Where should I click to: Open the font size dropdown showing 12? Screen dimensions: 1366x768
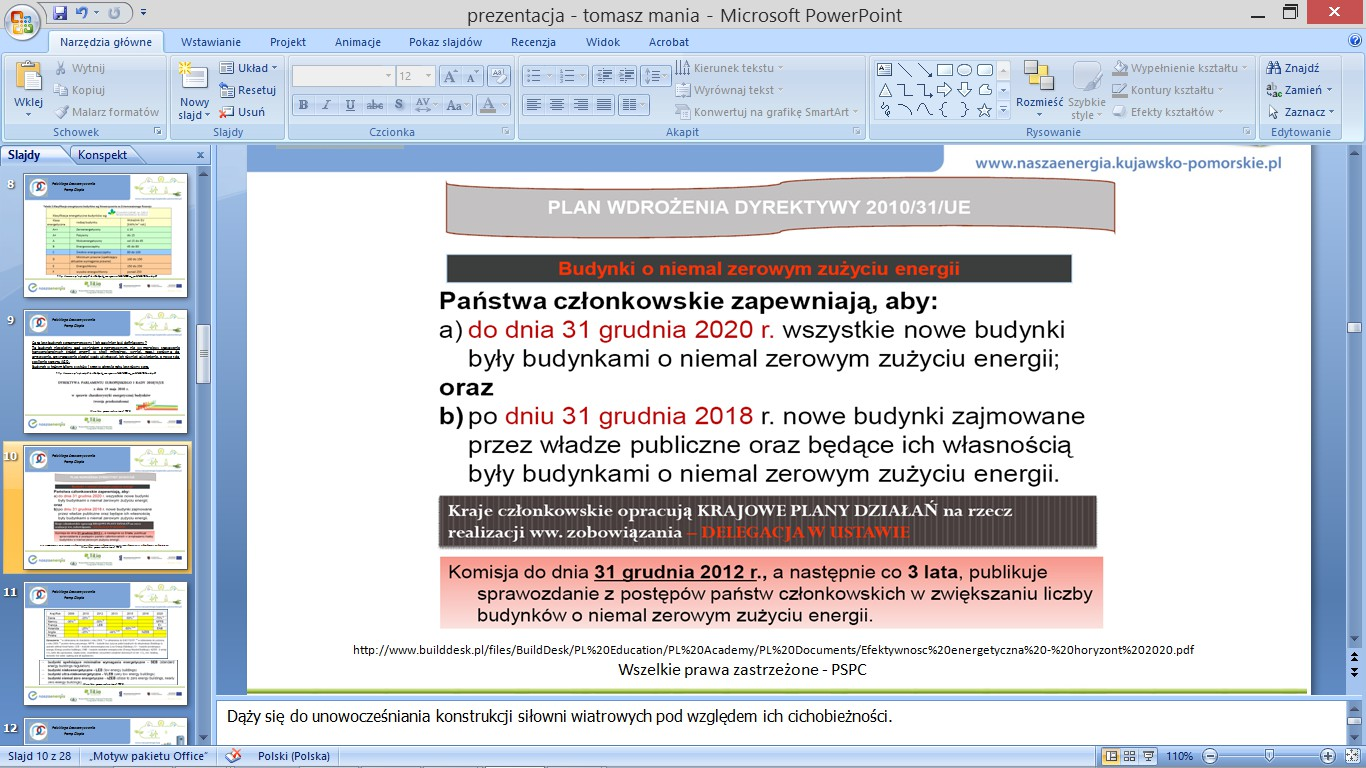pos(416,76)
